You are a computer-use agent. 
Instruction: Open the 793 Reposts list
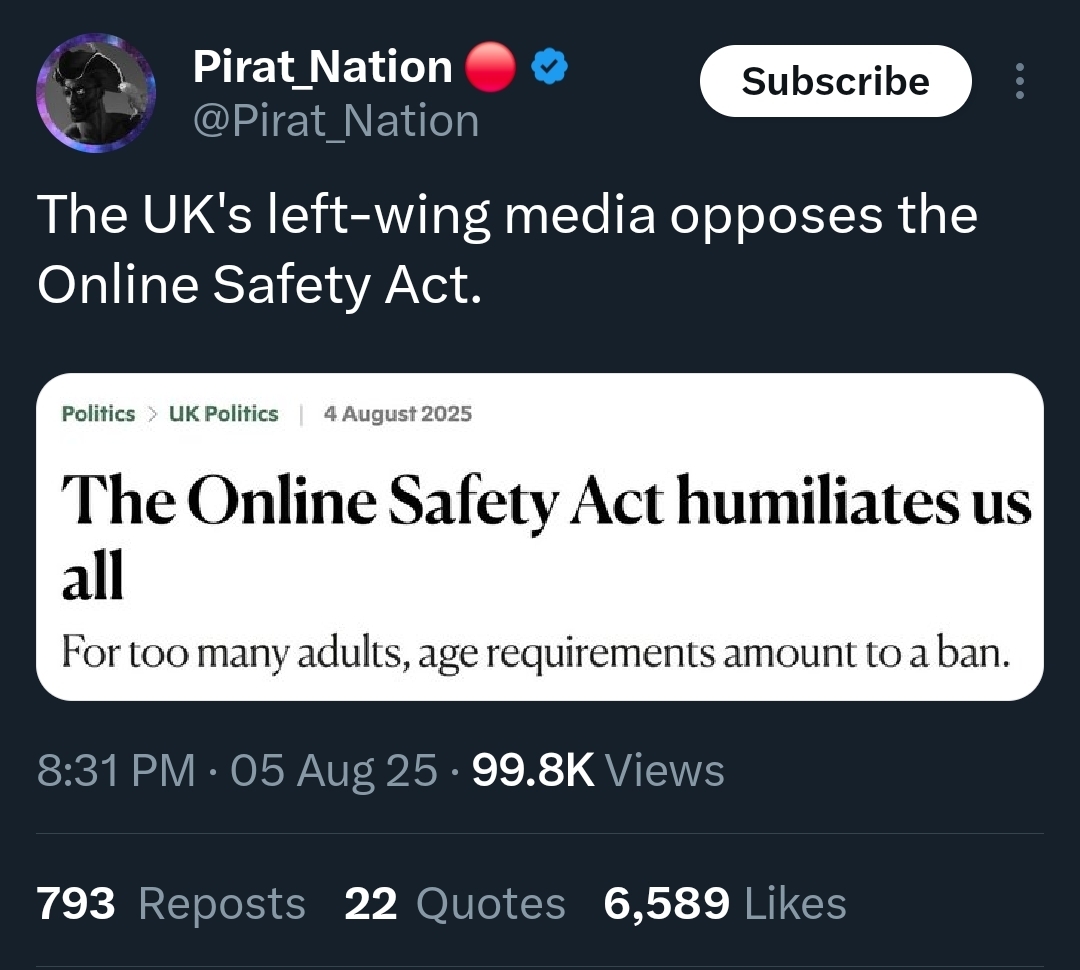click(171, 904)
